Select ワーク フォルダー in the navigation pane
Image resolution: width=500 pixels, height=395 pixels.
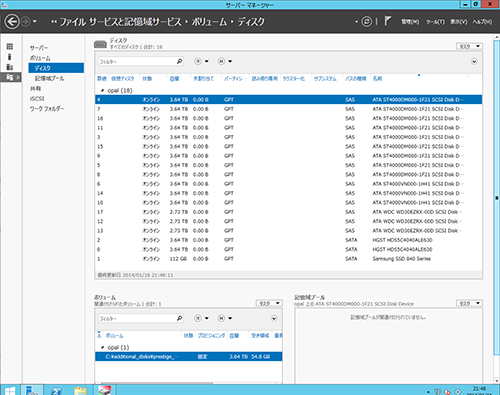click(x=47, y=109)
